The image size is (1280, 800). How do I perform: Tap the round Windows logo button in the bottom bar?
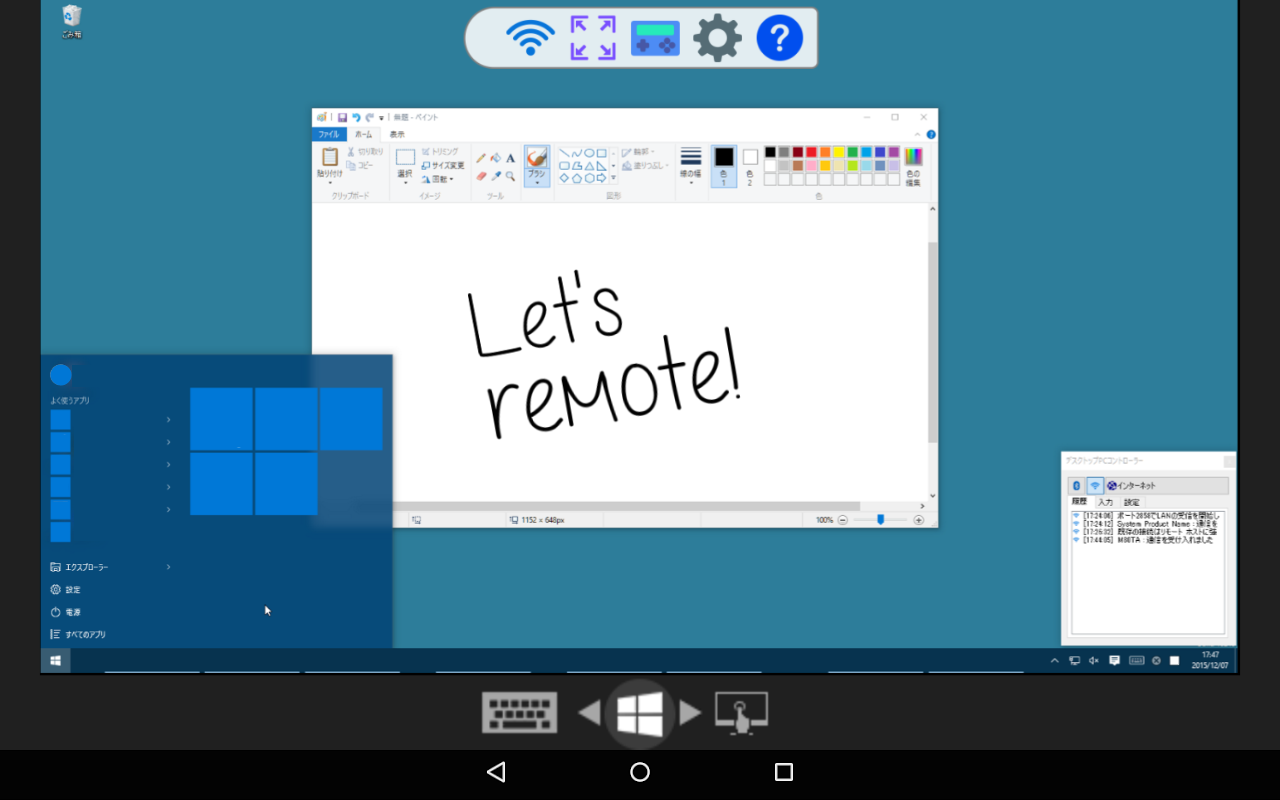click(640, 713)
